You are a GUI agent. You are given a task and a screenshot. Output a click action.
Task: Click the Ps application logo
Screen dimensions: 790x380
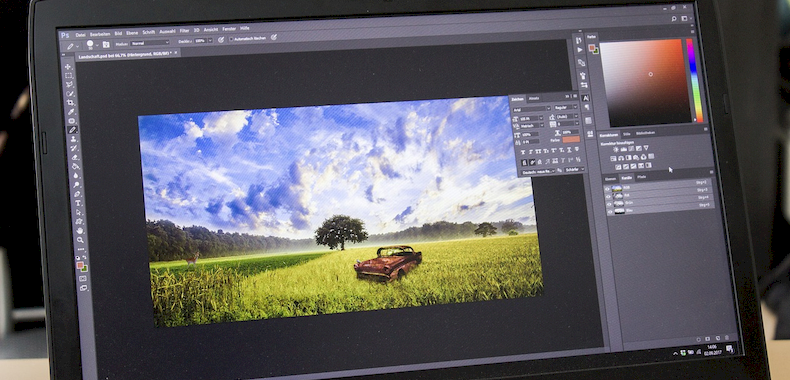click(x=65, y=35)
